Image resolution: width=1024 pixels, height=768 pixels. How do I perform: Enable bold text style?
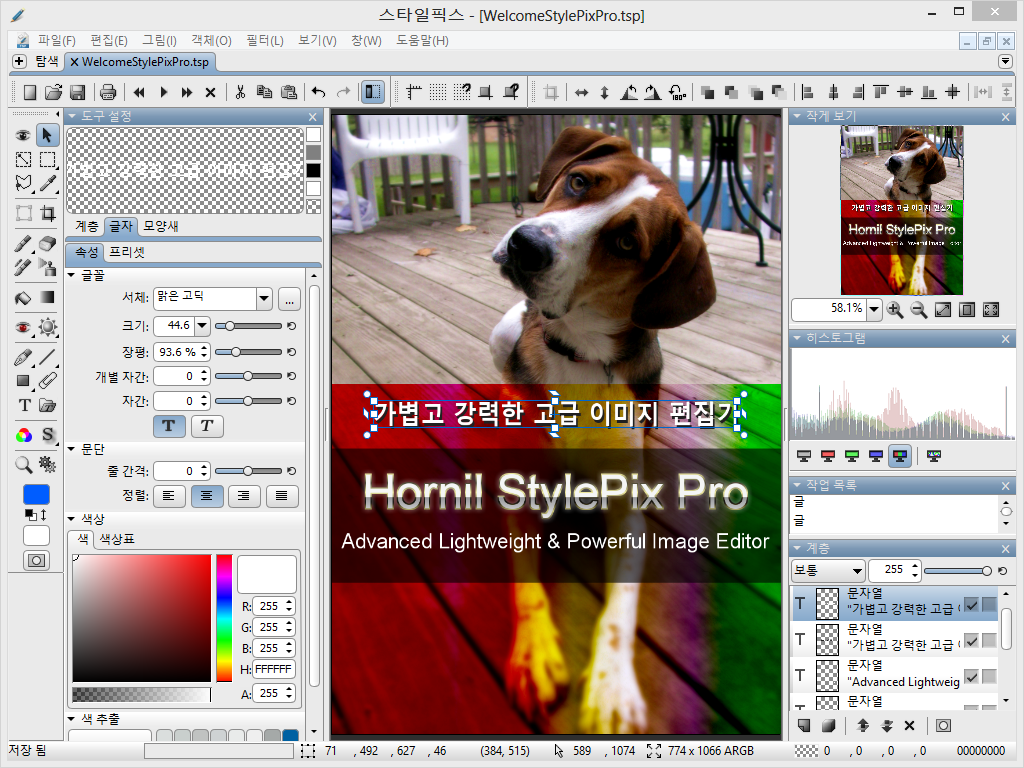[169, 426]
